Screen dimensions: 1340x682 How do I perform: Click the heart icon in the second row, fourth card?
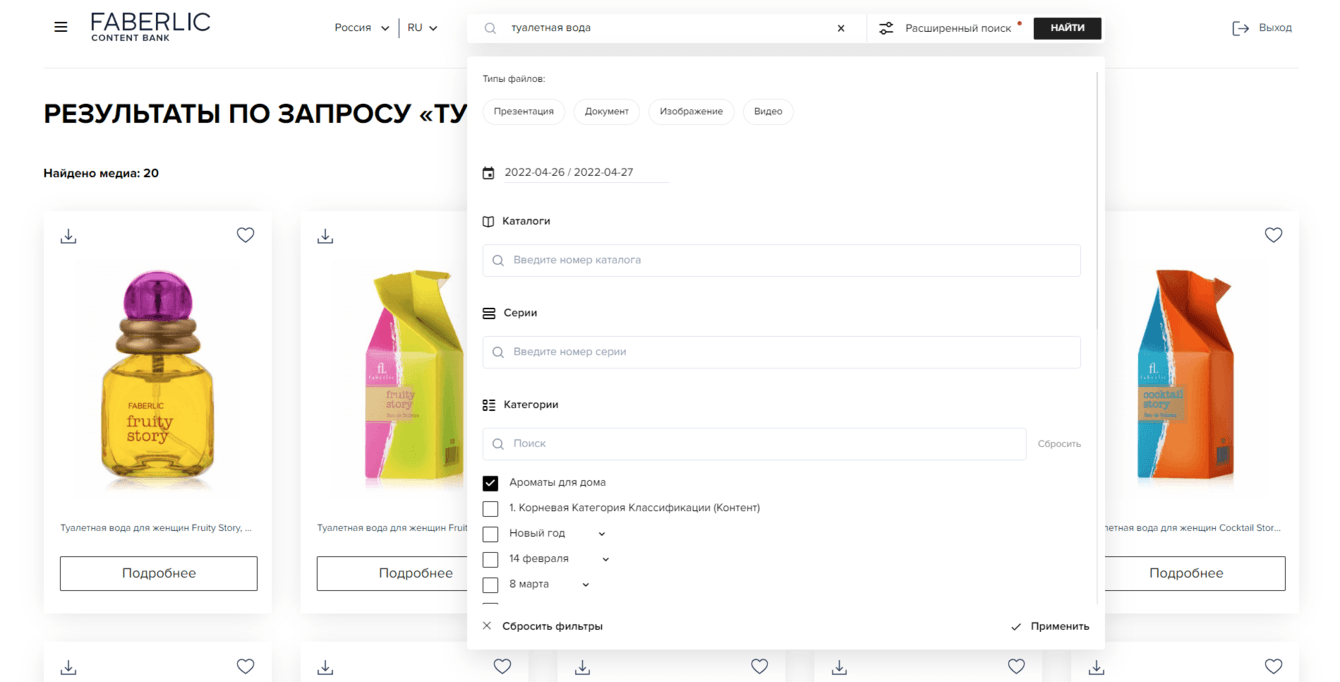coord(1016,666)
